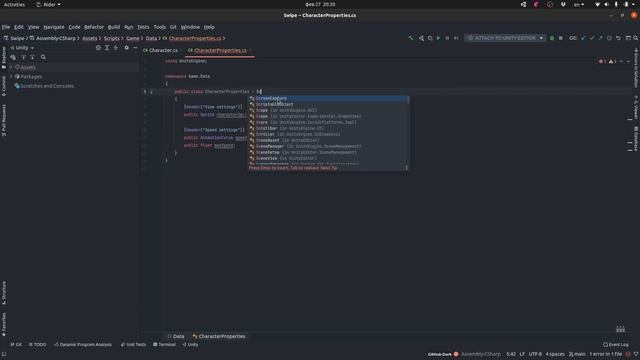
Task: Select SceneManager from the completion list
Action: (x=329, y=146)
